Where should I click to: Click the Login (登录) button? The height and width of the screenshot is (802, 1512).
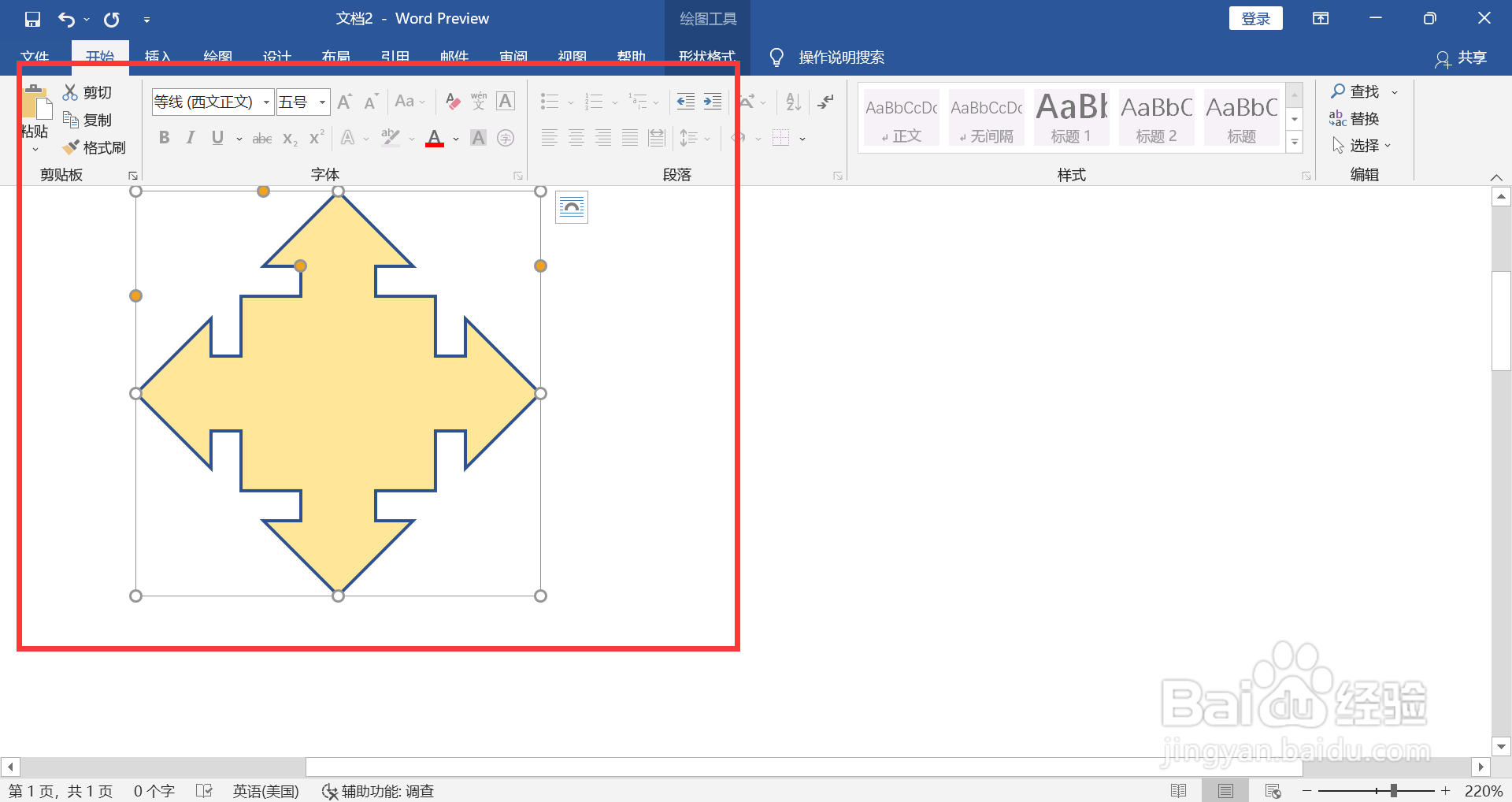click(x=1256, y=19)
